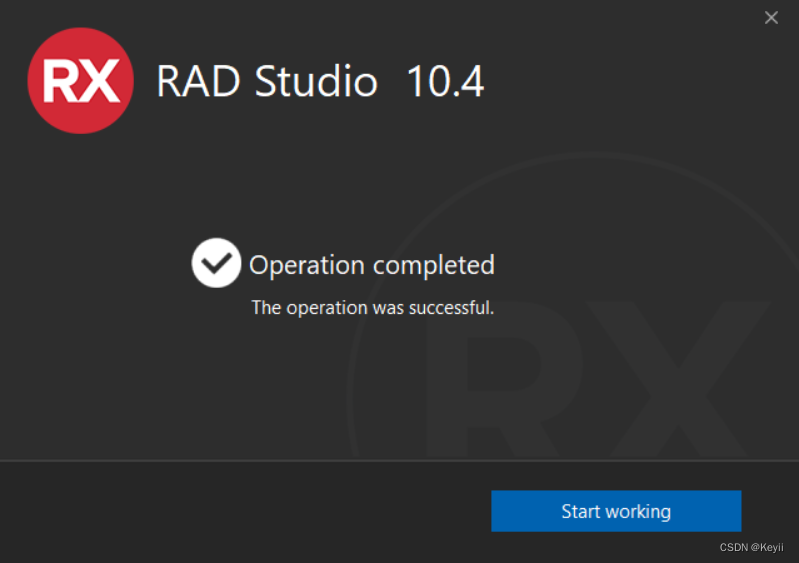Viewport: 799px width, 563px height.
Task: Click the "RAD Studio 10.4" title text
Action: point(320,81)
